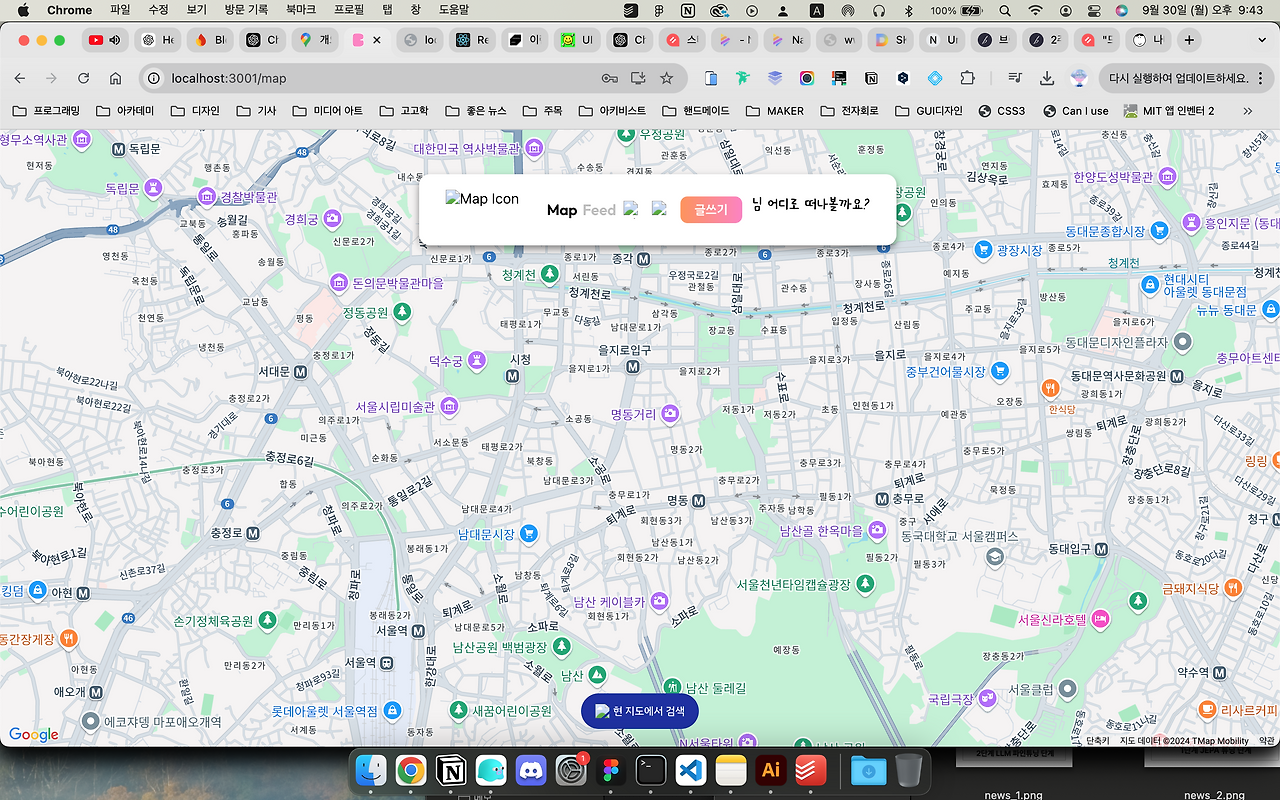Open the Chrome extensions puzzle icon

click(x=967, y=77)
